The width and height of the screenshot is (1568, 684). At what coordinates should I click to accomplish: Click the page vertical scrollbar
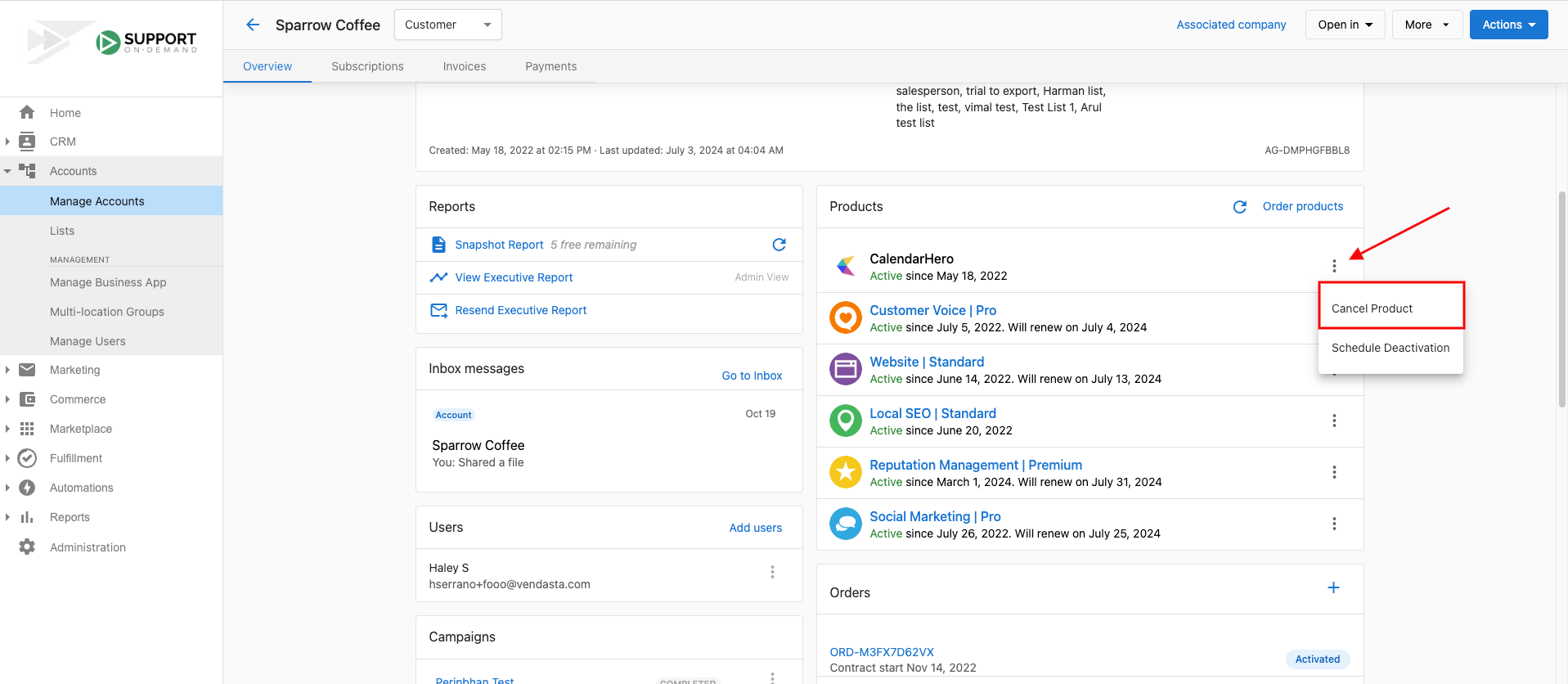[1562, 299]
